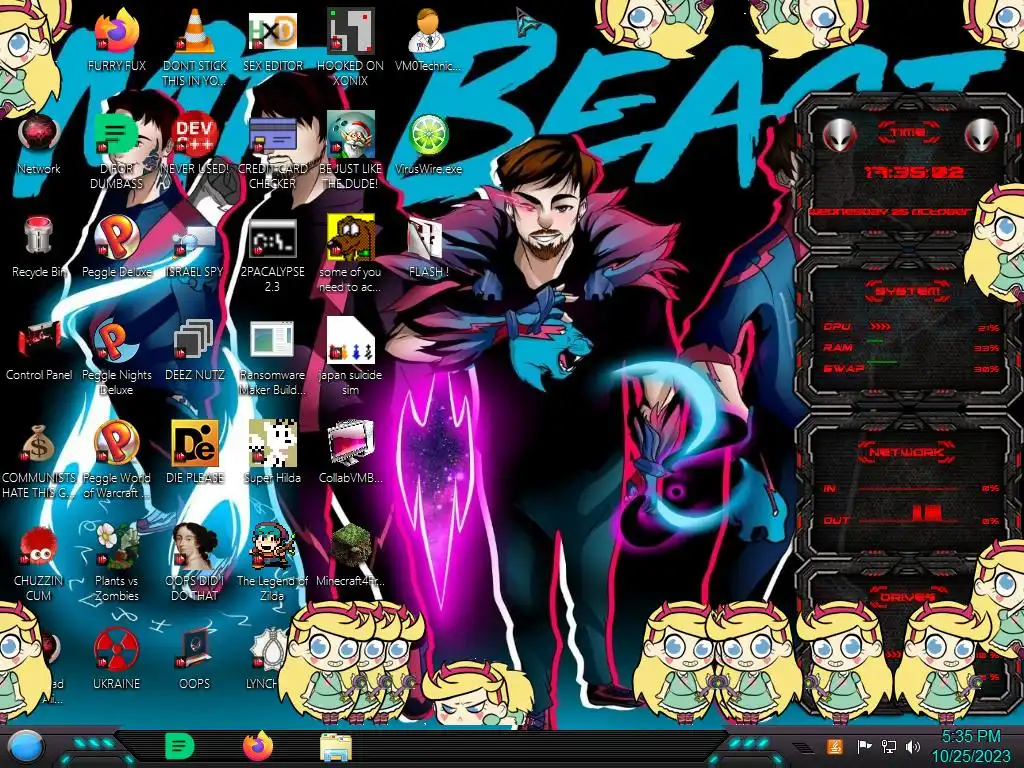The height and width of the screenshot is (768, 1024).
Task: Click the left alien head gadget icon
Action: [840, 136]
